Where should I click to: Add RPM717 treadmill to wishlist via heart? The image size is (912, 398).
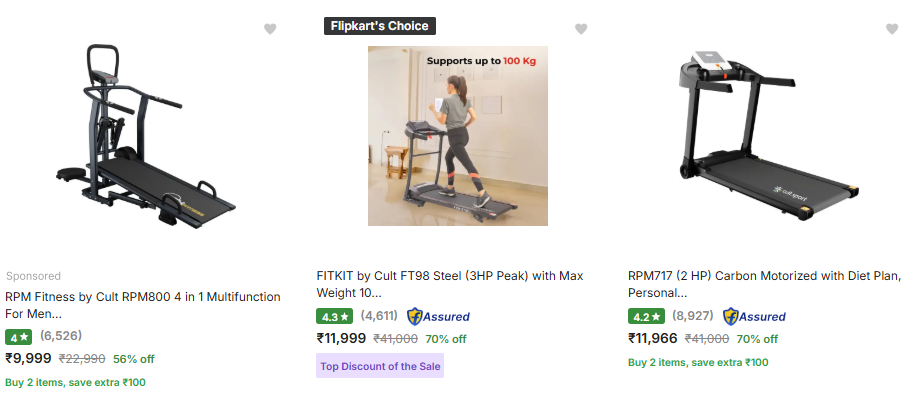[892, 29]
